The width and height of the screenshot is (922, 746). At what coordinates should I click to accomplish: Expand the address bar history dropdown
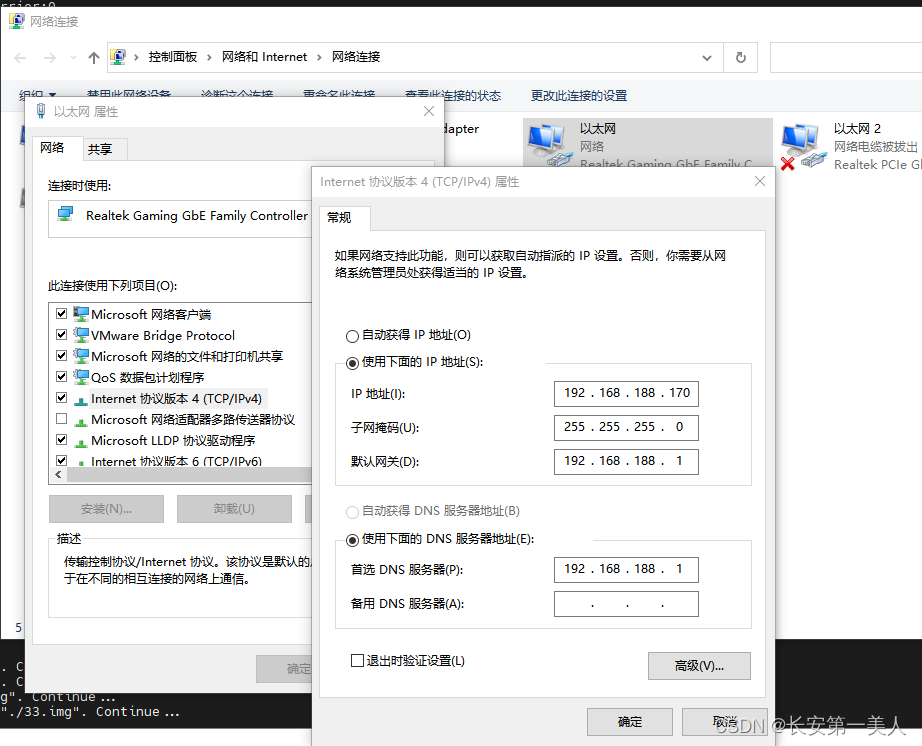point(707,58)
